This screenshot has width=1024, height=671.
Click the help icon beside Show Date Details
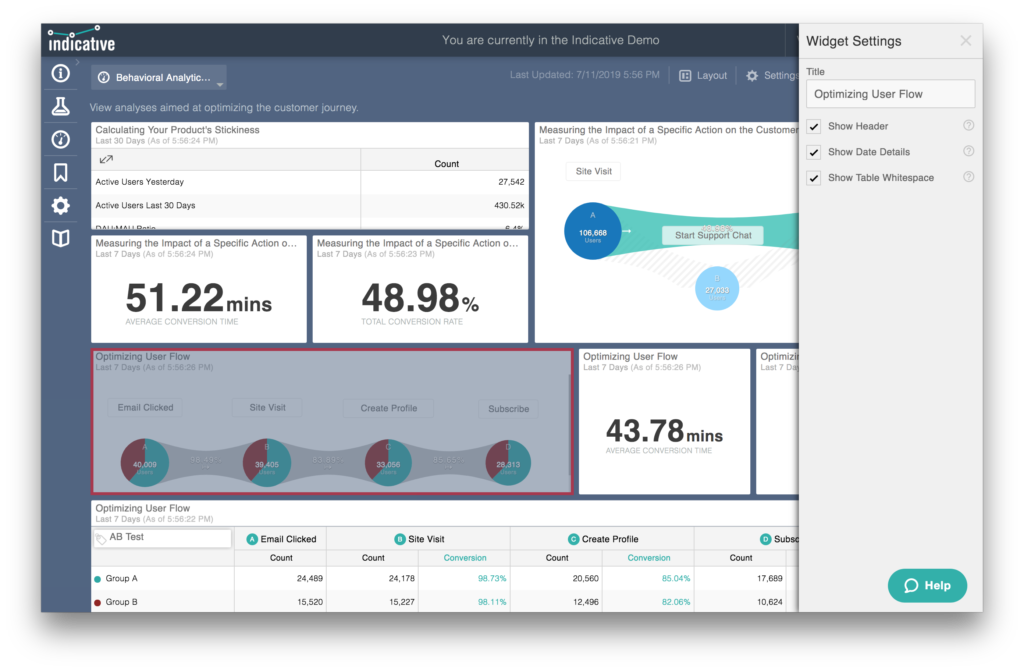(968, 151)
